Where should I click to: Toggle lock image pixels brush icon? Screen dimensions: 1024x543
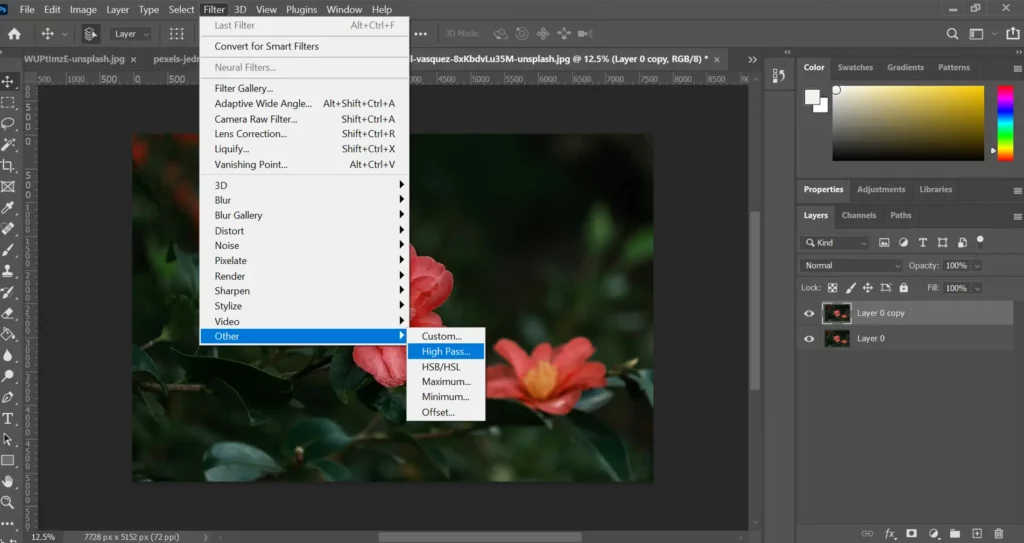(x=850, y=288)
